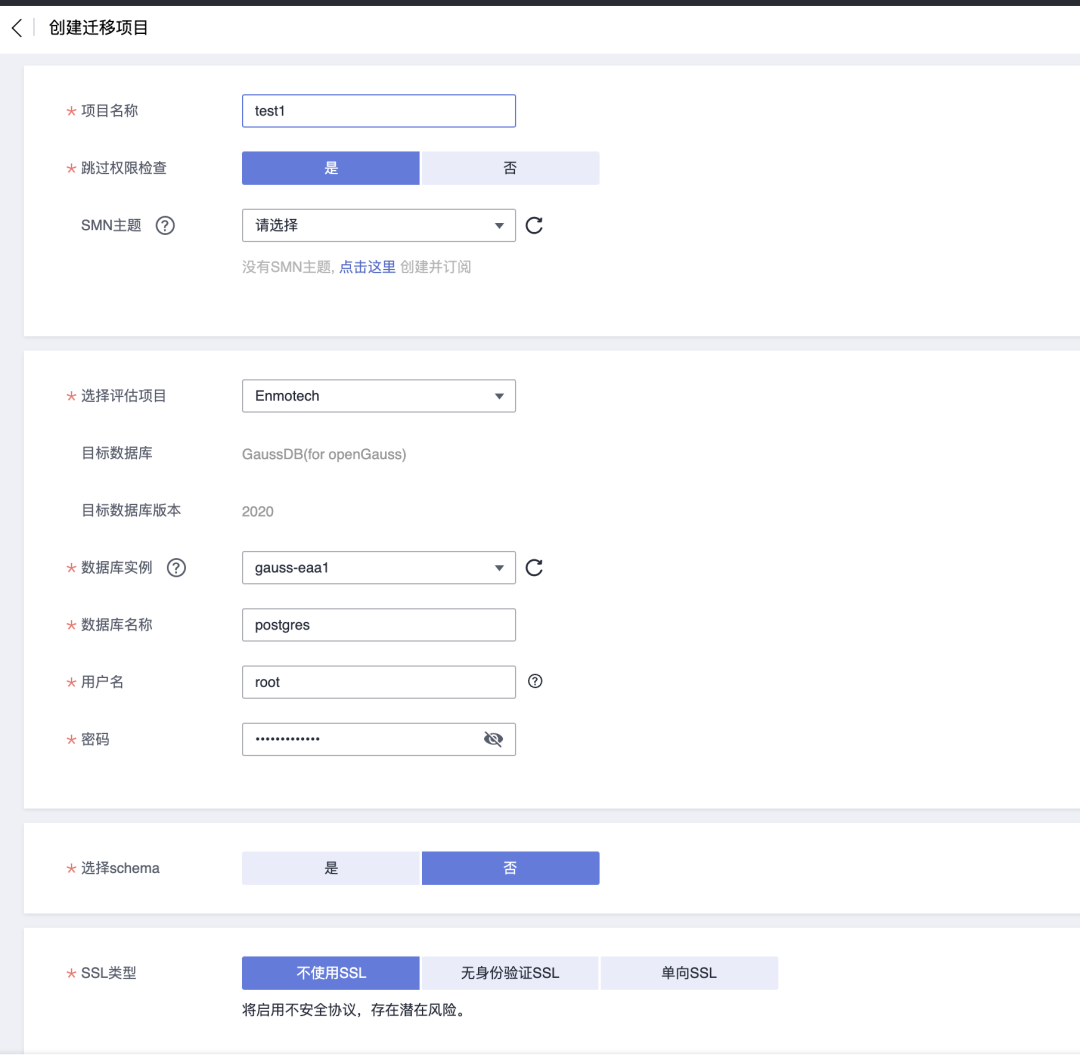Focus the 用户名 field with root
The height and width of the screenshot is (1059, 1080).
pyautogui.click(x=379, y=682)
